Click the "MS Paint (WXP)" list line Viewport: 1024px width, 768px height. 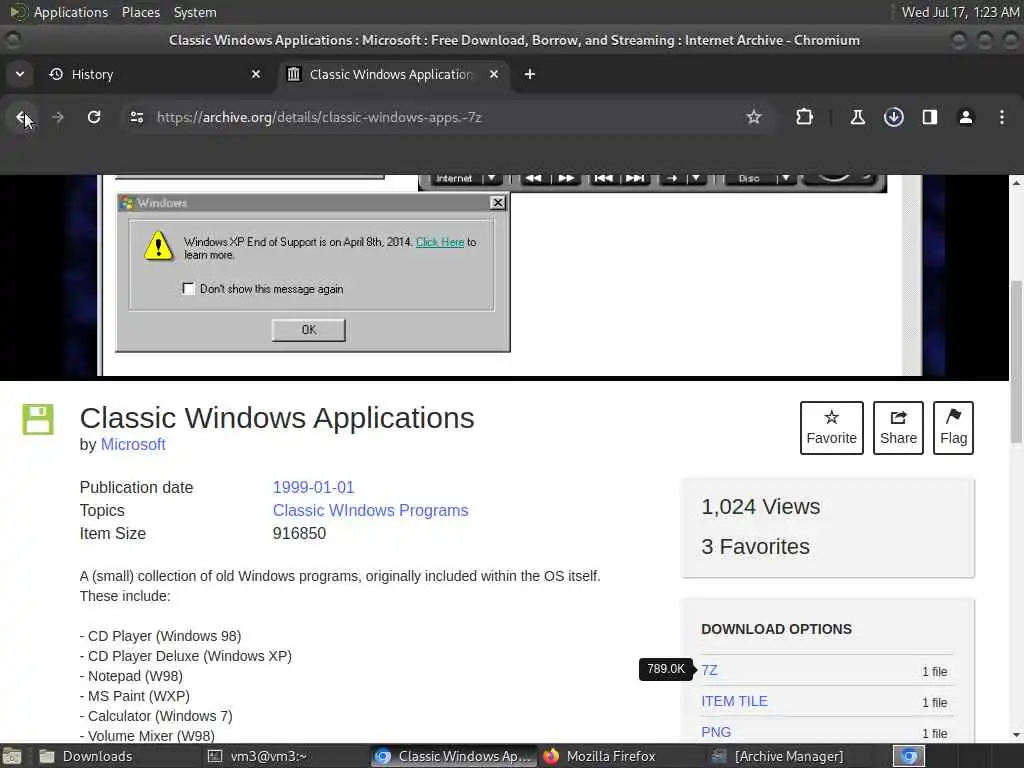135,696
